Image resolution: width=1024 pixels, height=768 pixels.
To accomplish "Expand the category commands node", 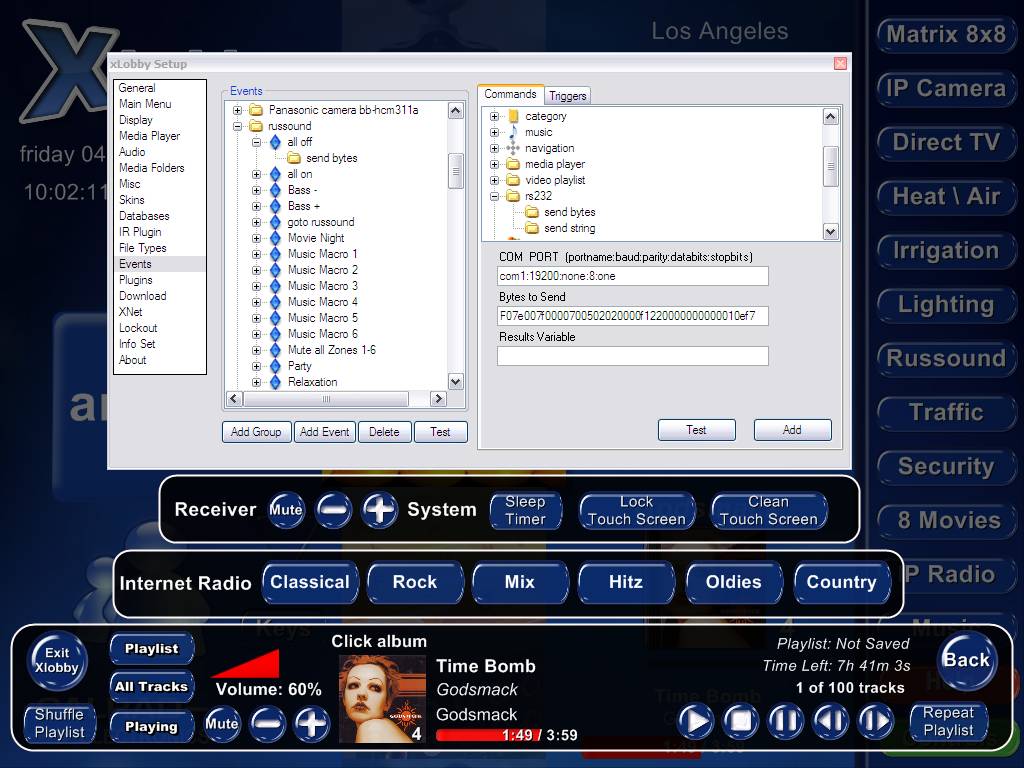I will click(494, 116).
